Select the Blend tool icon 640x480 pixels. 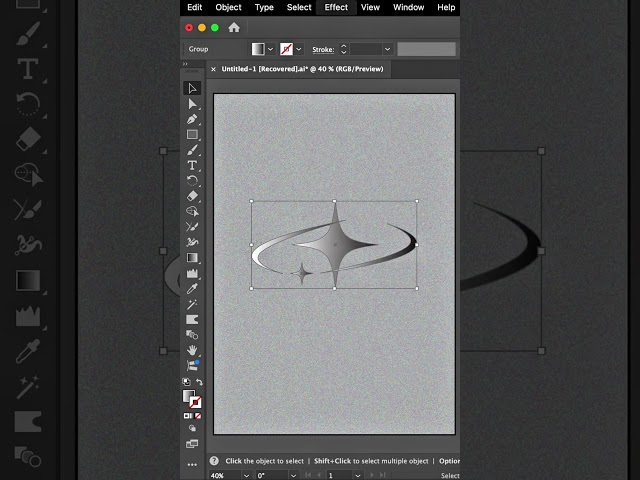[192, 335]
